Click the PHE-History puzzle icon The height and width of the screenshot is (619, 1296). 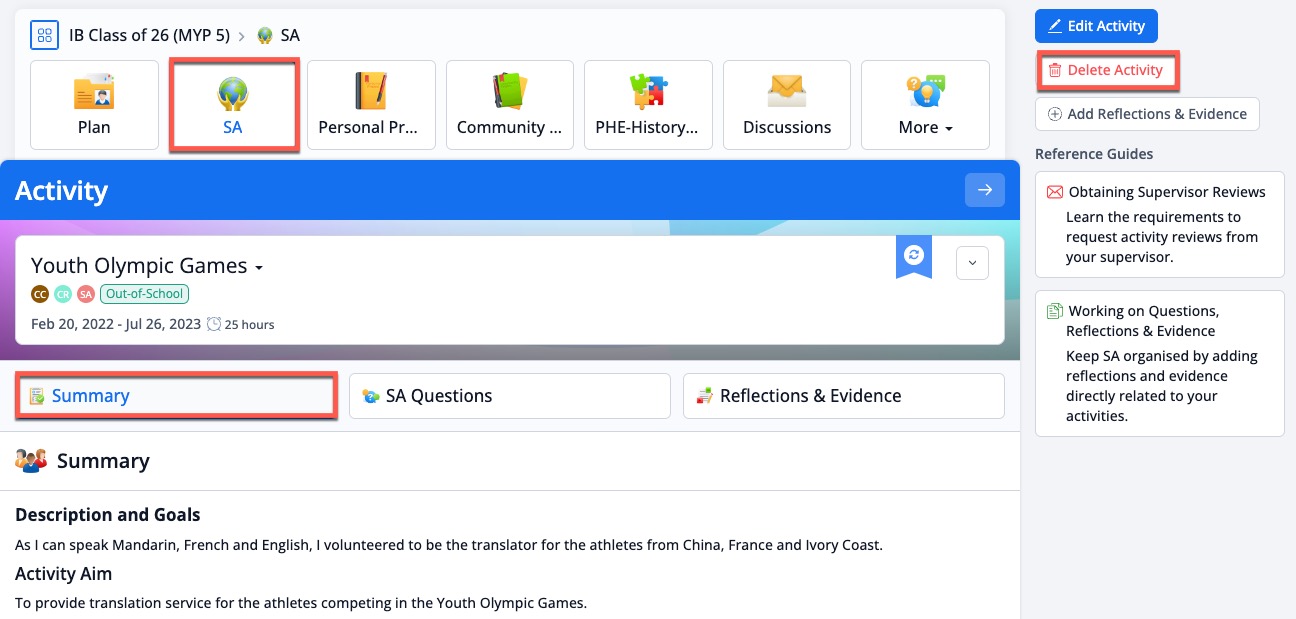pos(648,90)
